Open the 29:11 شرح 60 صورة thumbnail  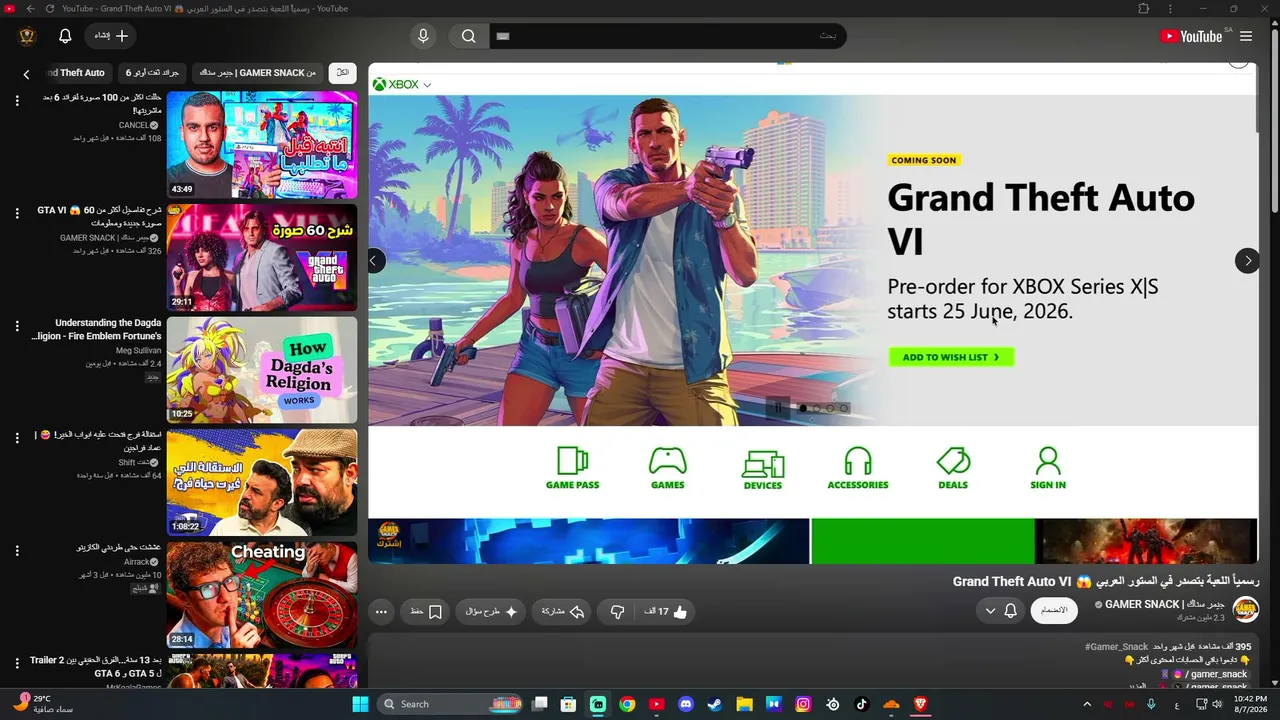click(x=262, y=258)
